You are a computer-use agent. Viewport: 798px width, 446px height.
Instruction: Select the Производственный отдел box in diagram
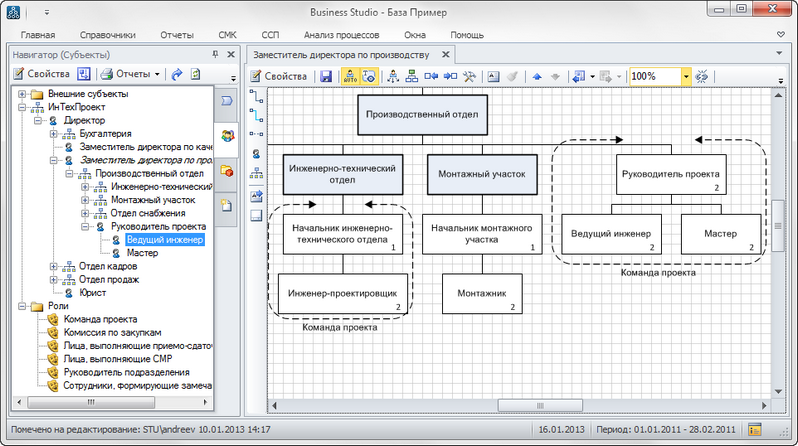(x=422, y=115)
